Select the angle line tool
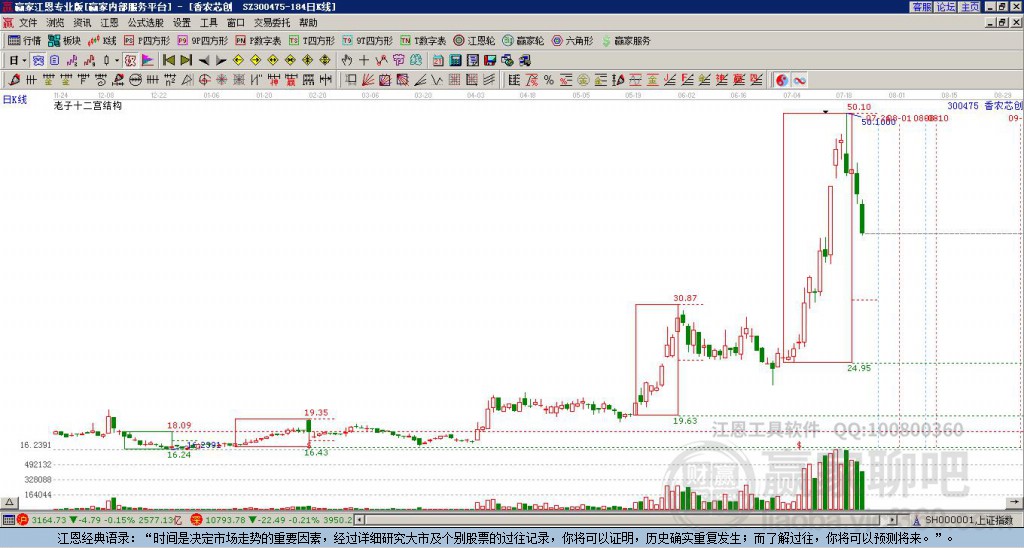The image size is (1024, 548). [420, 80]
